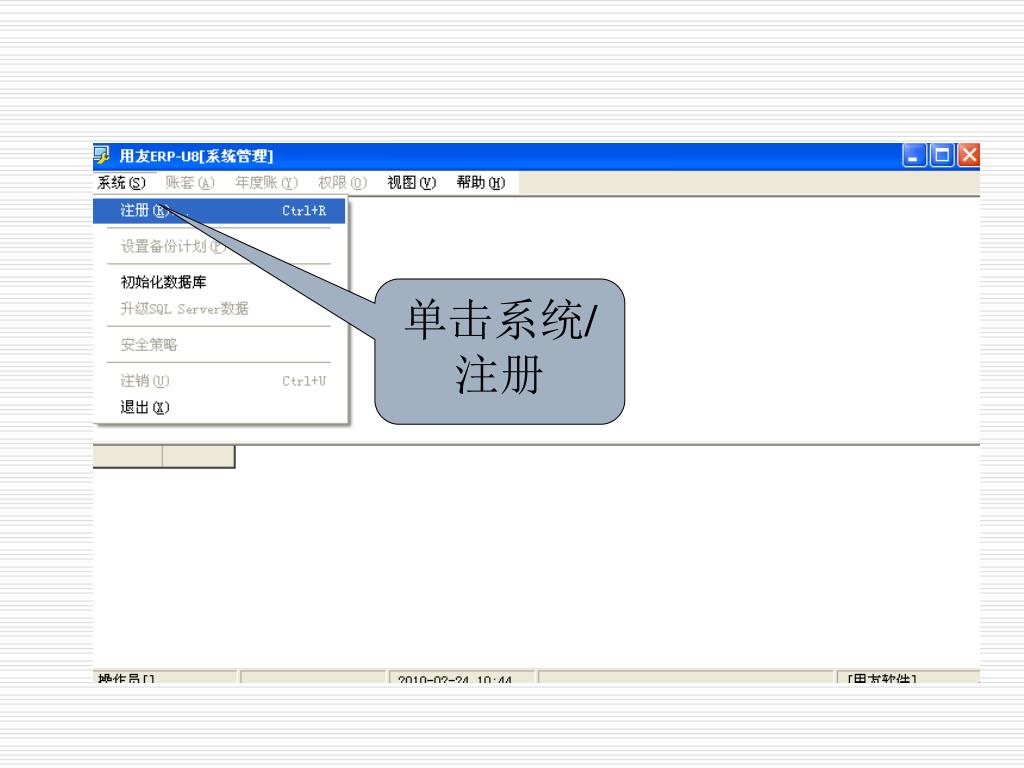This screenshot has width=1024, height=768.
Task: Click the 用友ERP-U8[系统管理] title text
Action: pos(196,156)
